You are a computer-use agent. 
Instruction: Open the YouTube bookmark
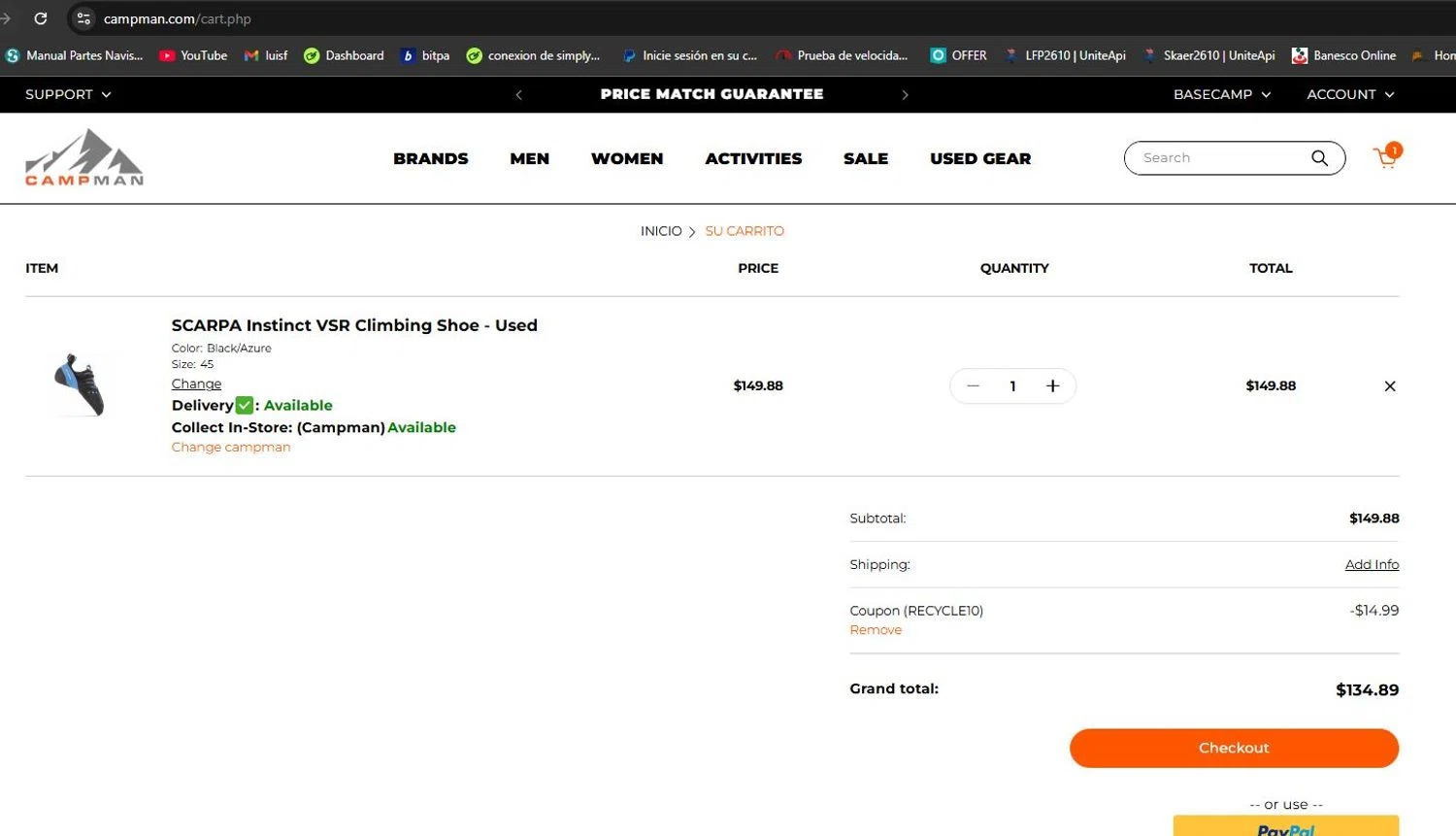click(x=193, y=55)
